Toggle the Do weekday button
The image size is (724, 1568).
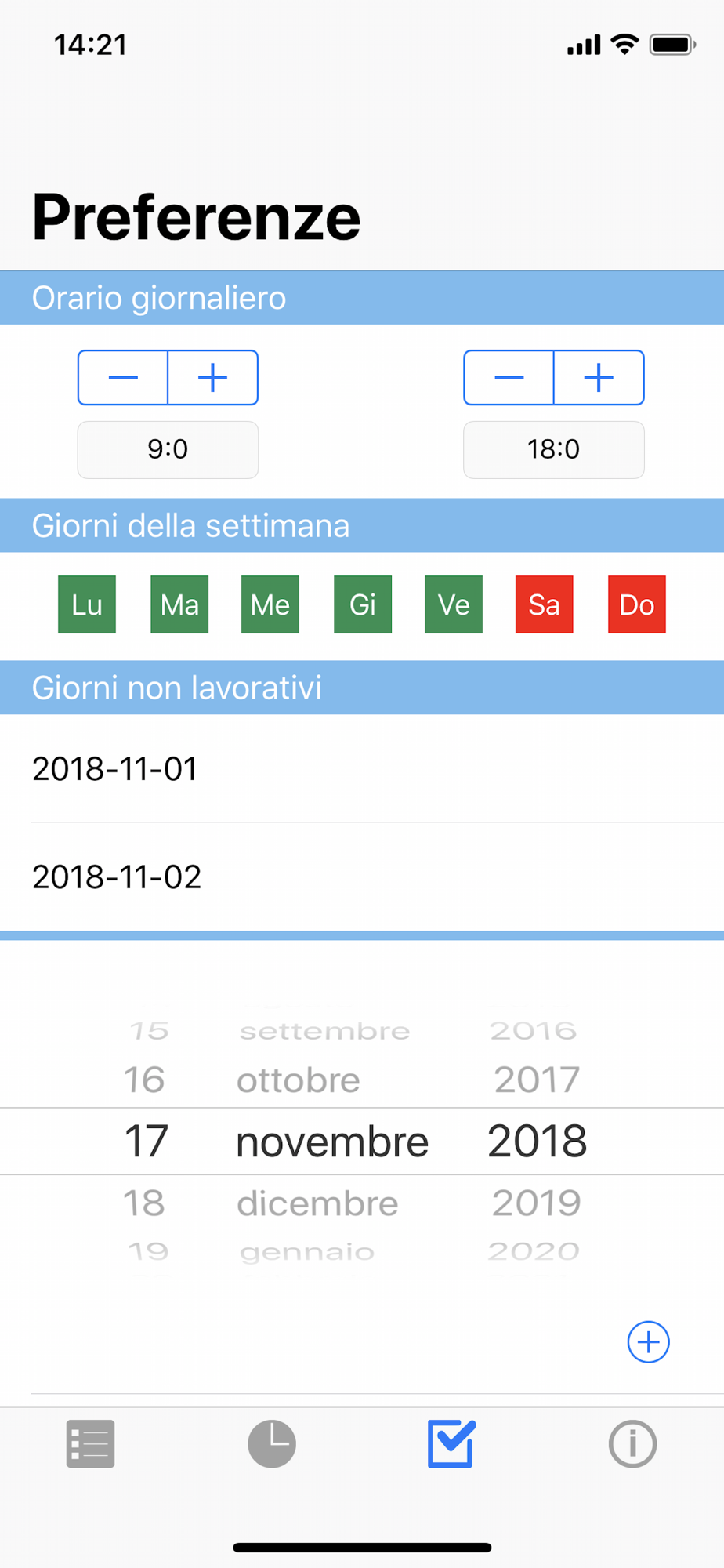(637, 604)
